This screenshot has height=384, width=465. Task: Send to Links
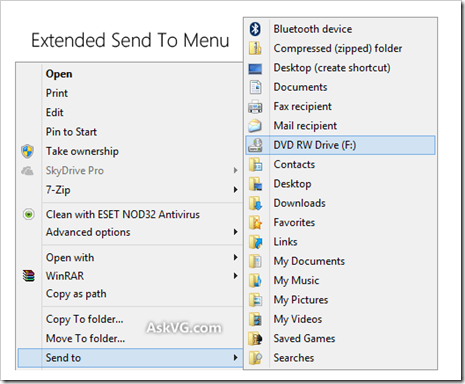point(286,242)
